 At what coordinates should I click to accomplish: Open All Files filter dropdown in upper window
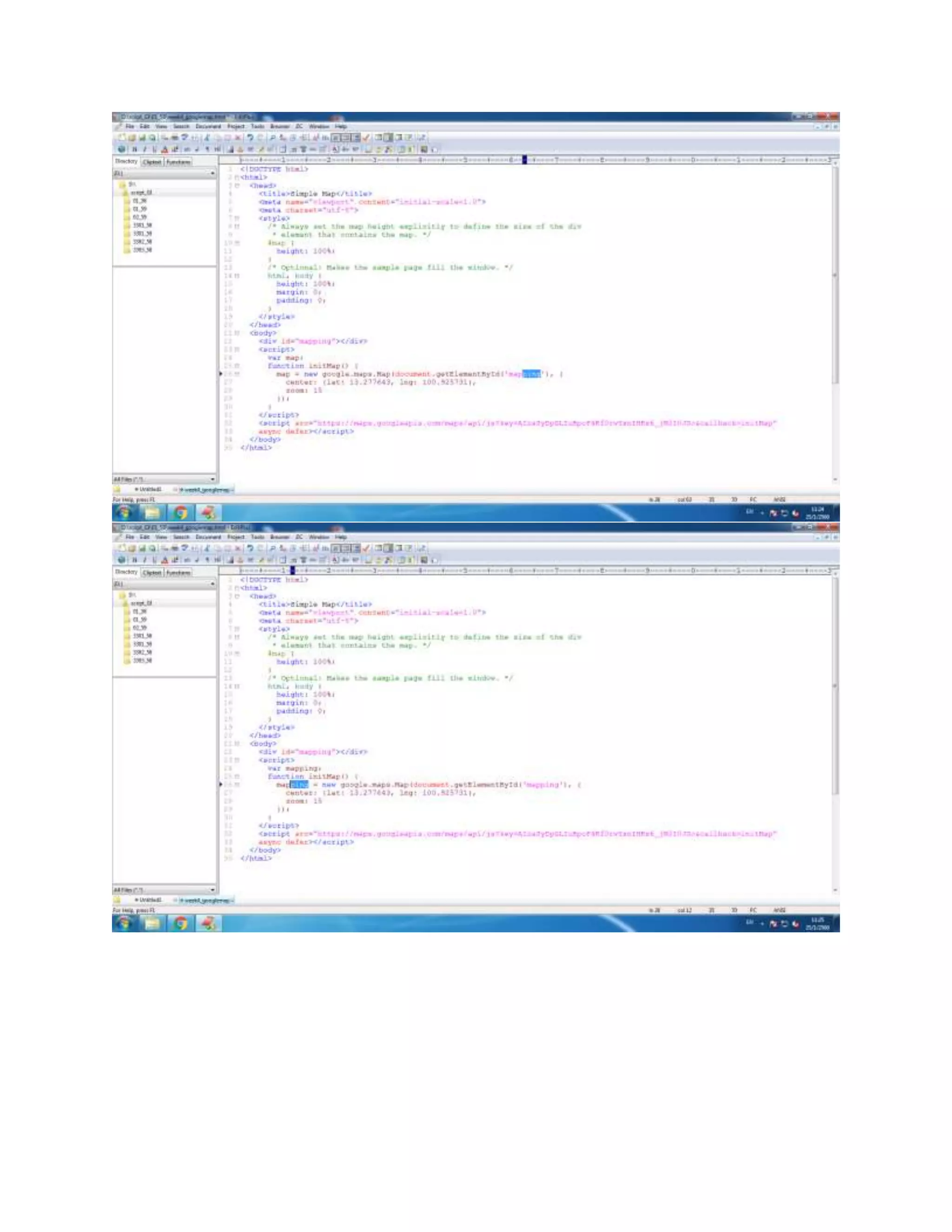coord(212,479)
